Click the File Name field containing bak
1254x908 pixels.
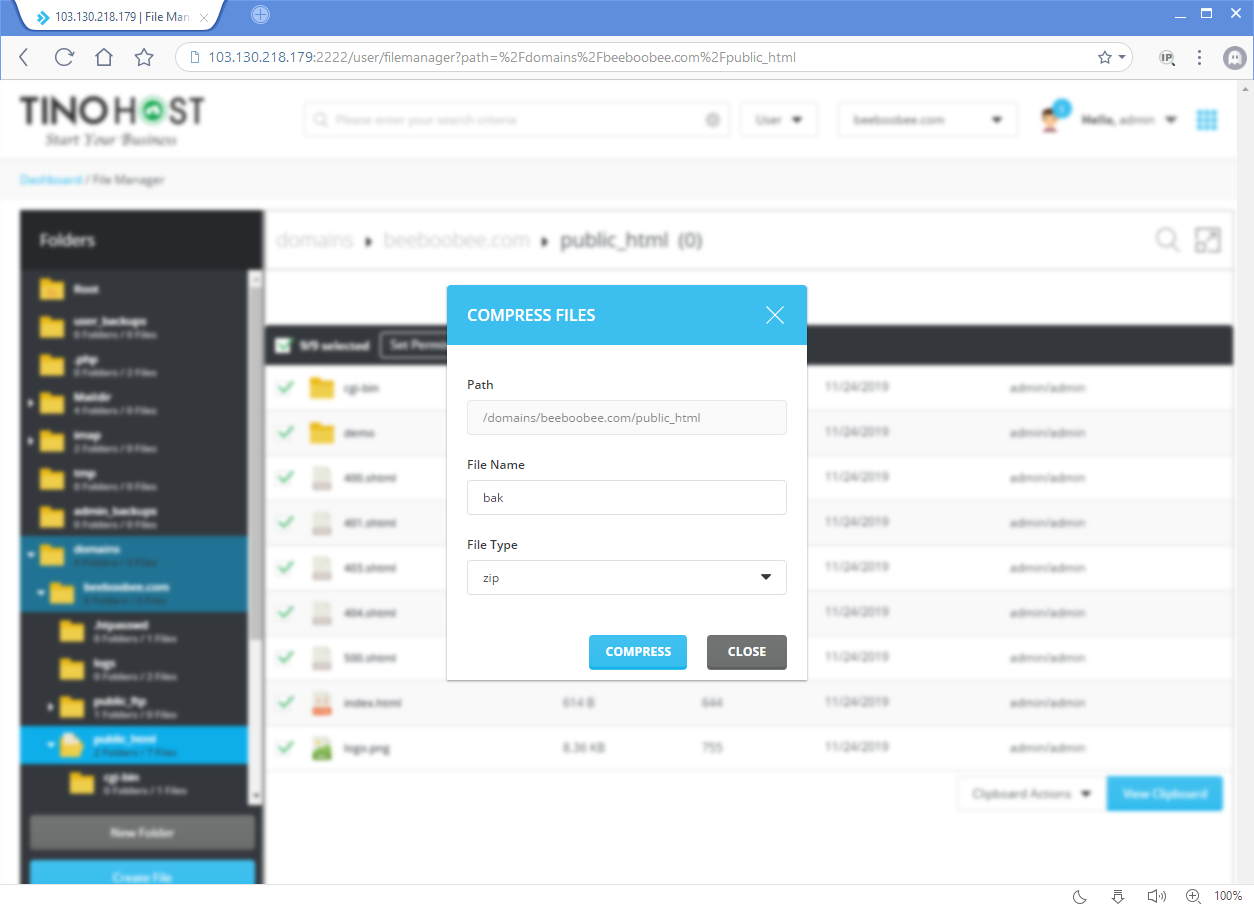tap(626, 497)
